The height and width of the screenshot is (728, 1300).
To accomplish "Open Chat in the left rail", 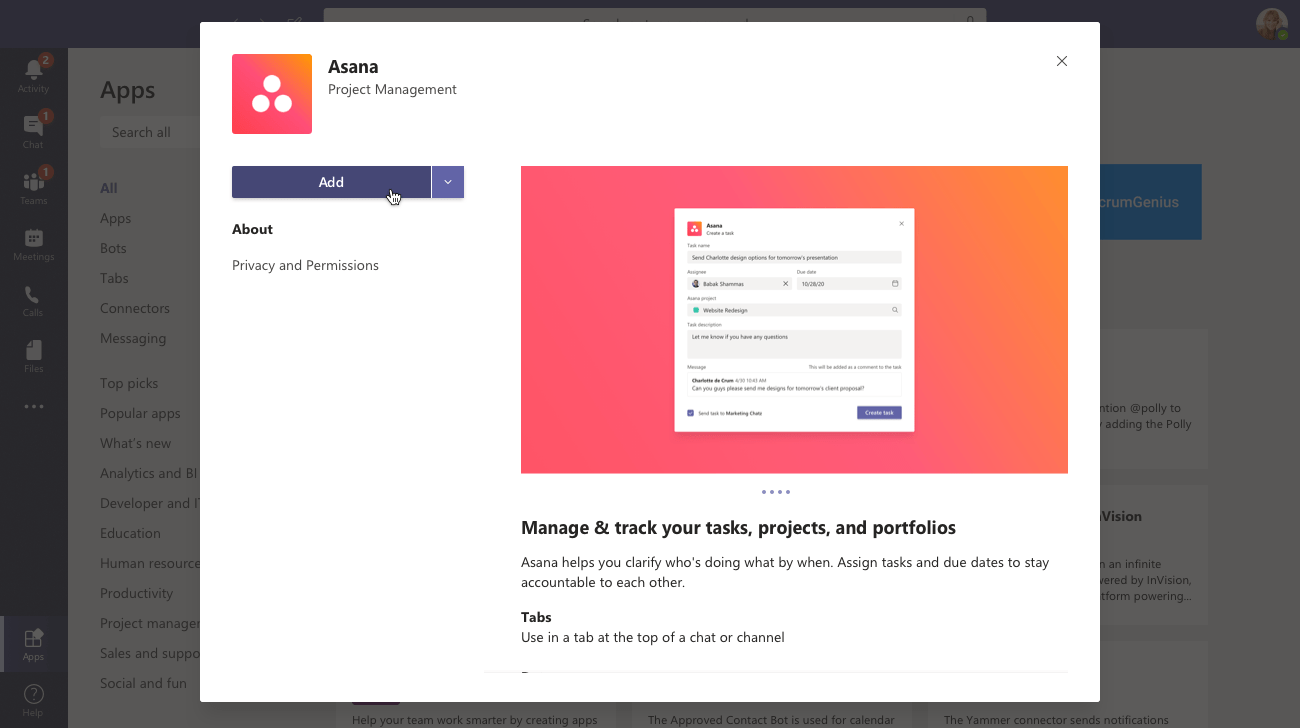I will click(x=33, y=131).
